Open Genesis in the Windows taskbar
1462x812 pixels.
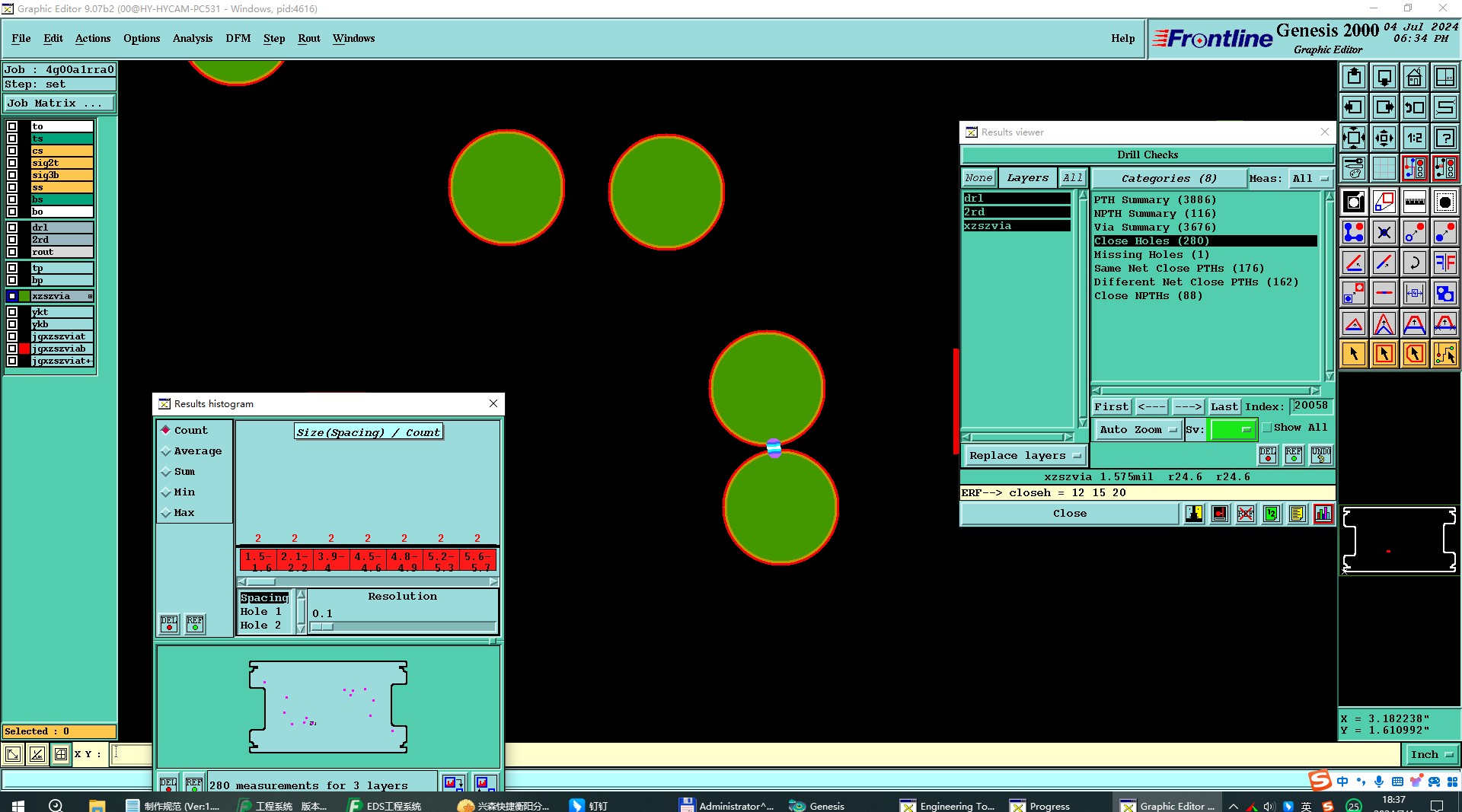pos(818,805)
